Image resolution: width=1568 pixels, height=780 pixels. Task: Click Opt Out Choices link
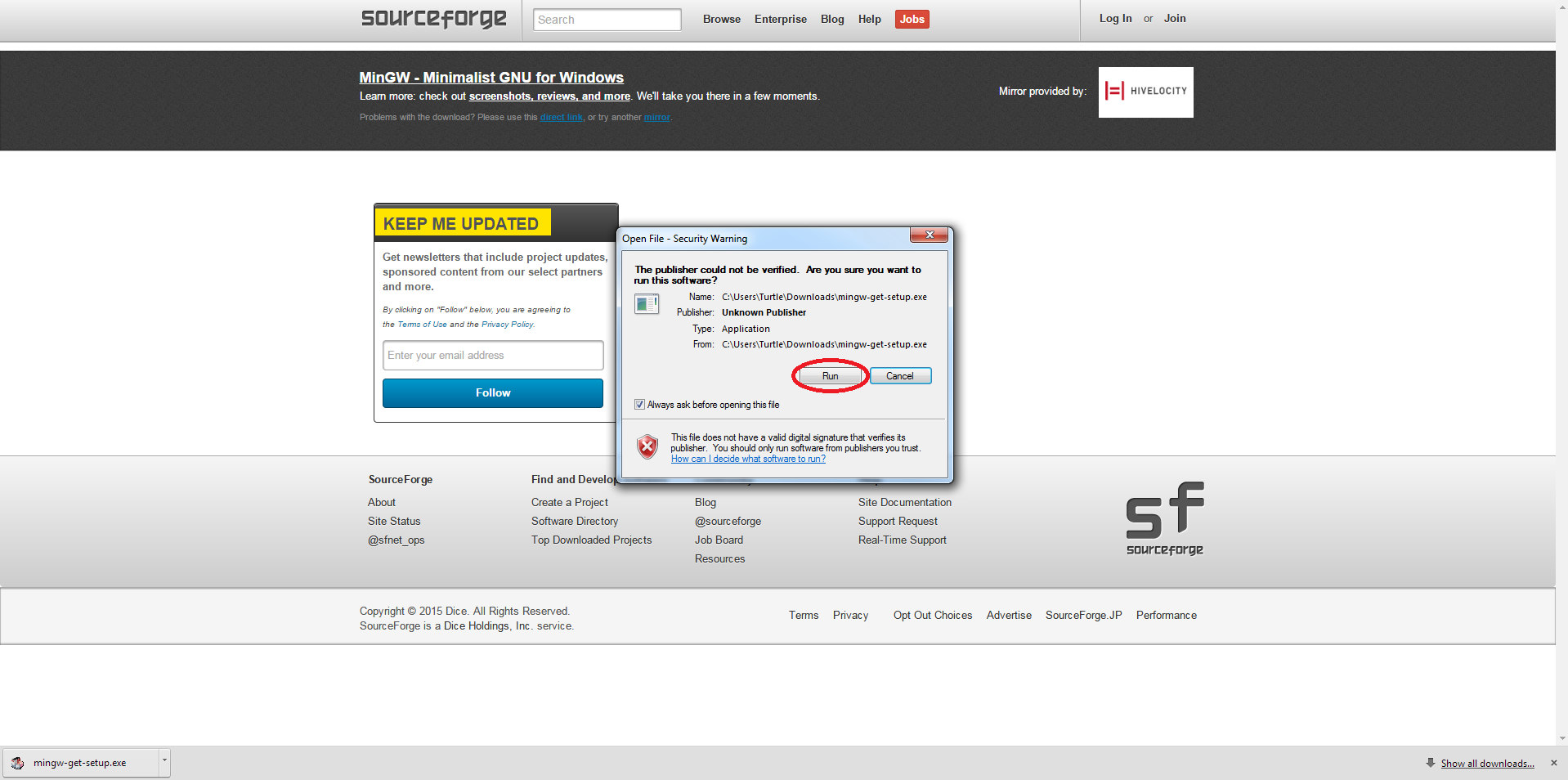(933, 616)
